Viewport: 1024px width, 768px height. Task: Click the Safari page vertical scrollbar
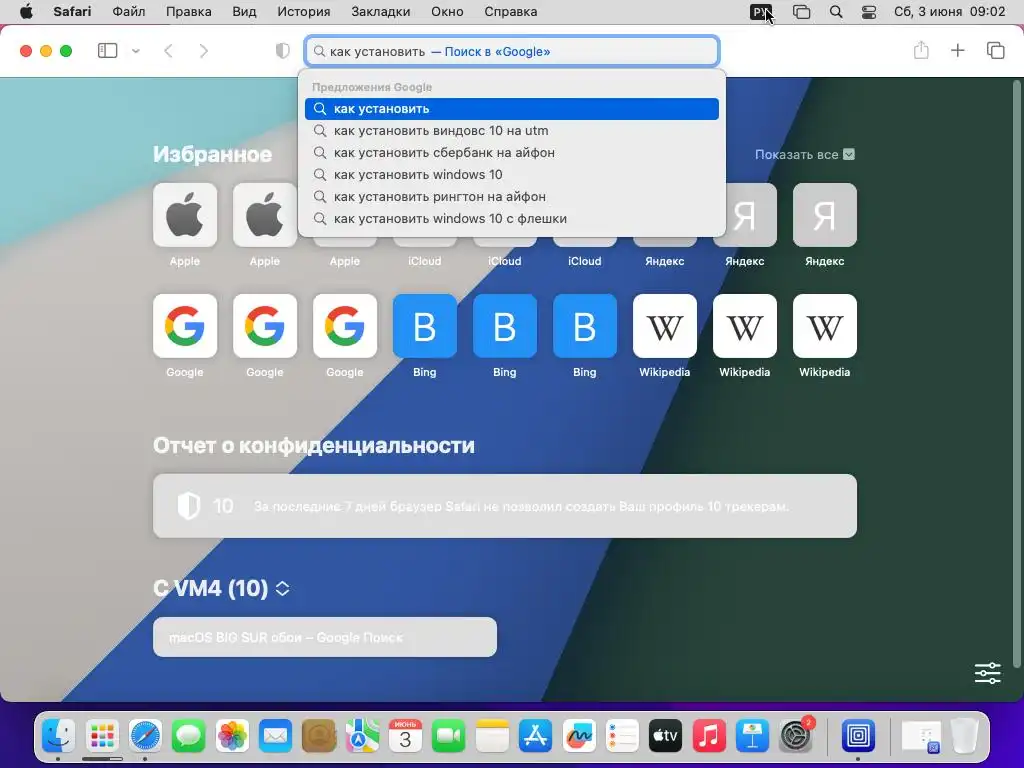tap(1016, 372)
